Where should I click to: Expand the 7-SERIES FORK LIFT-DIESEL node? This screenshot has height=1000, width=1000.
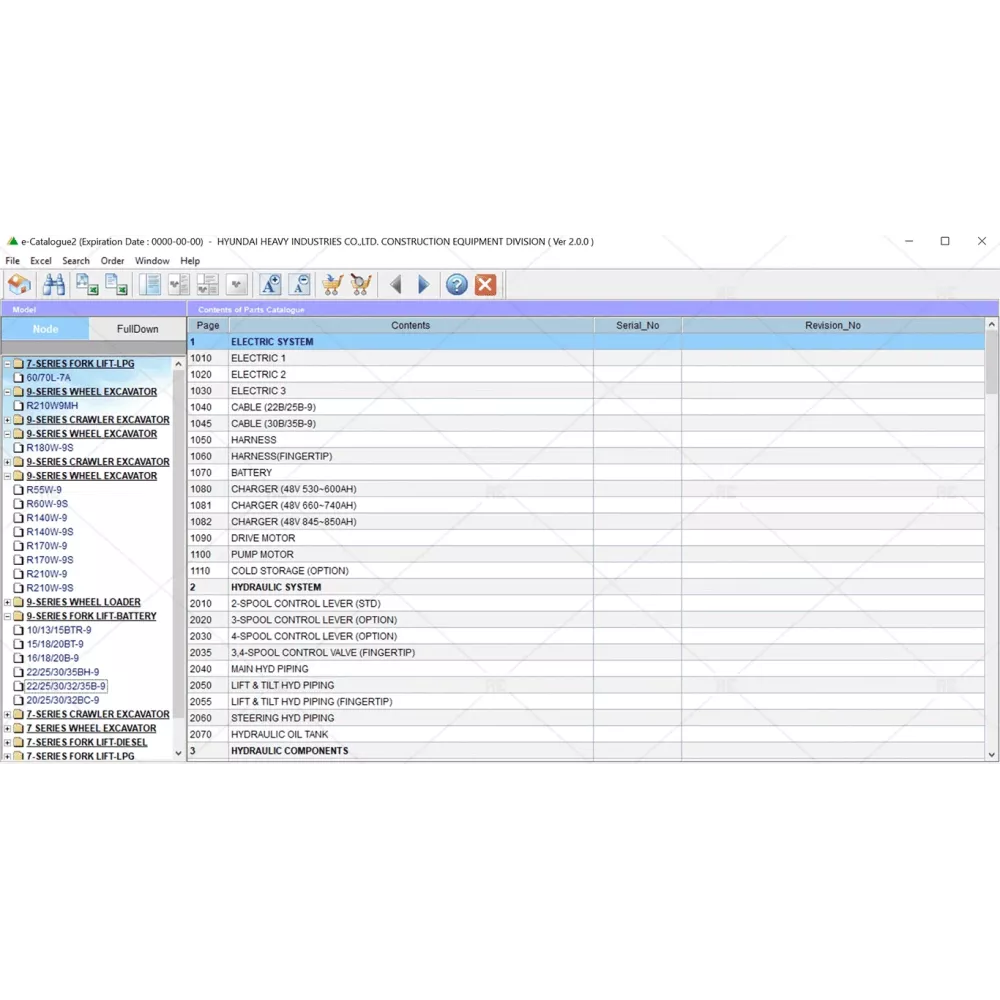(7, 742)
